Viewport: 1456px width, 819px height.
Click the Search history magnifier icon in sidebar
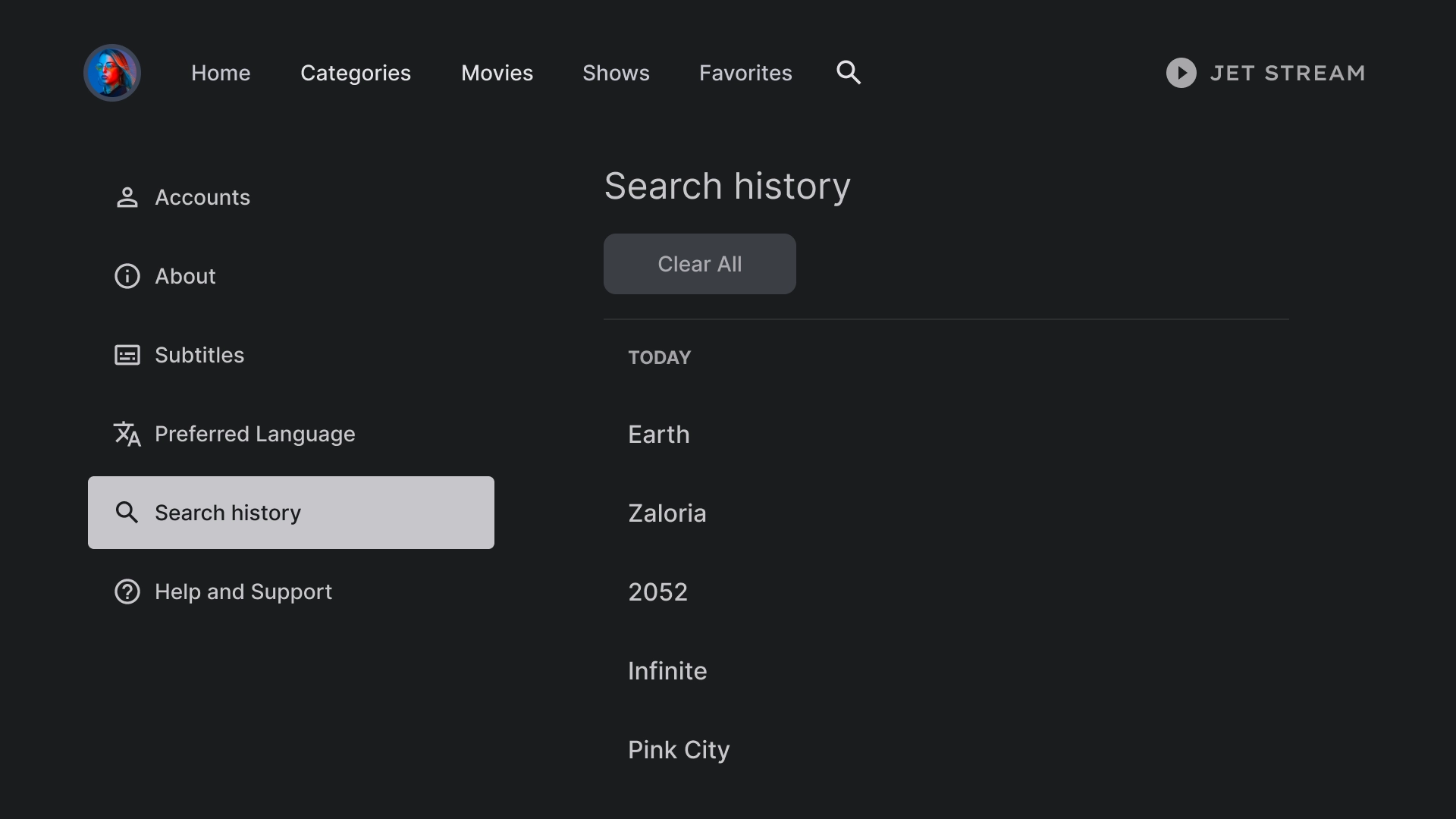point(127,513)
